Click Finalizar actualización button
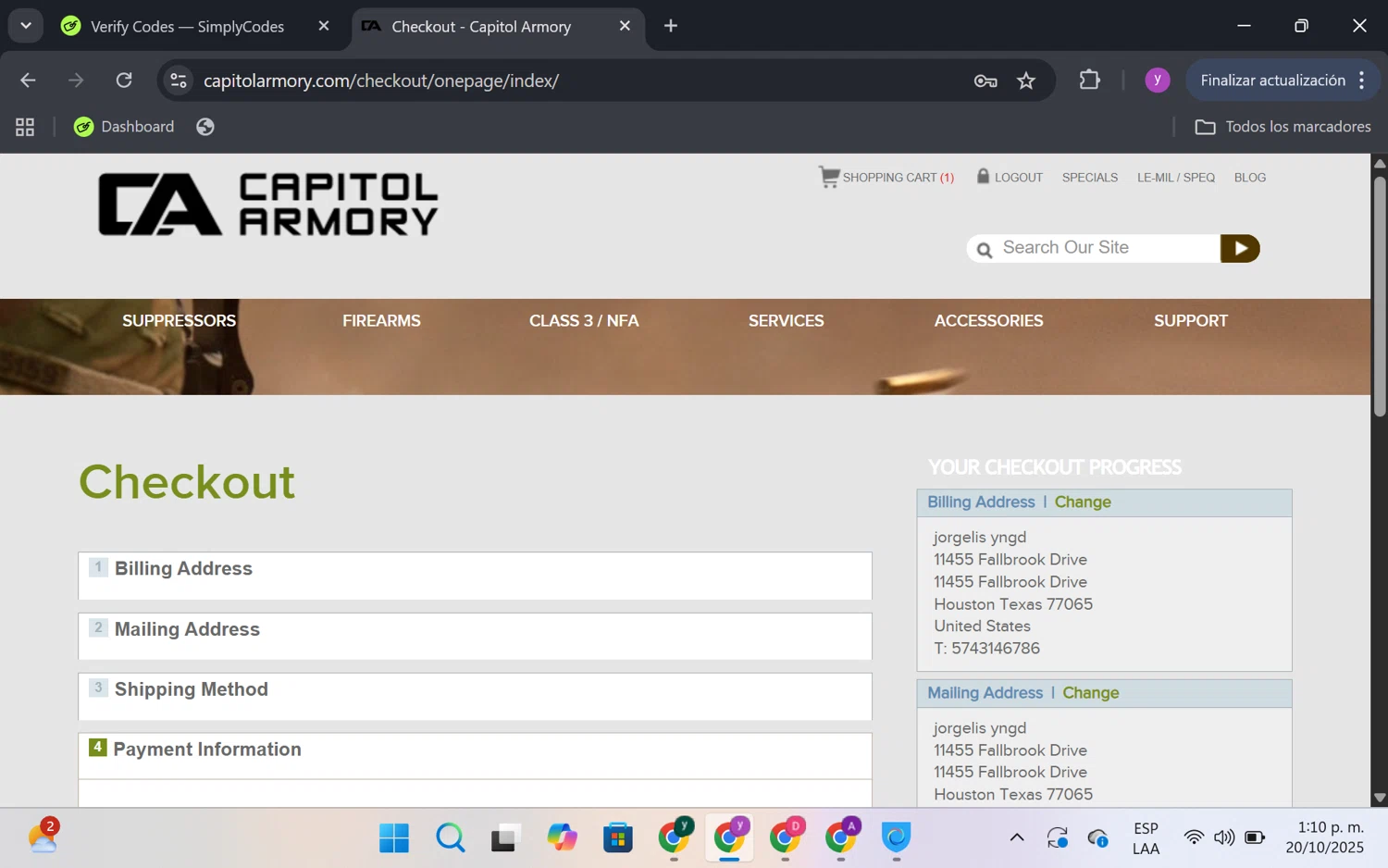This screenshot has height=868, width=1388. click(1272, 81)
